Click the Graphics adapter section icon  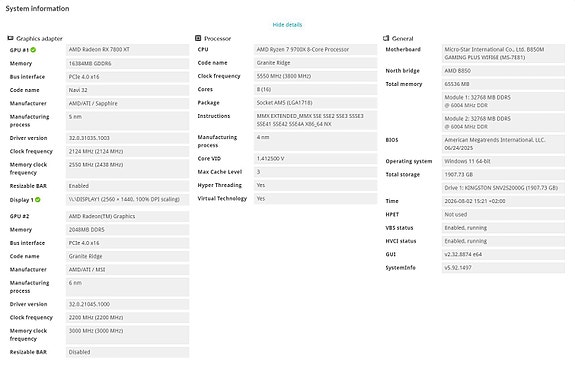10,38
